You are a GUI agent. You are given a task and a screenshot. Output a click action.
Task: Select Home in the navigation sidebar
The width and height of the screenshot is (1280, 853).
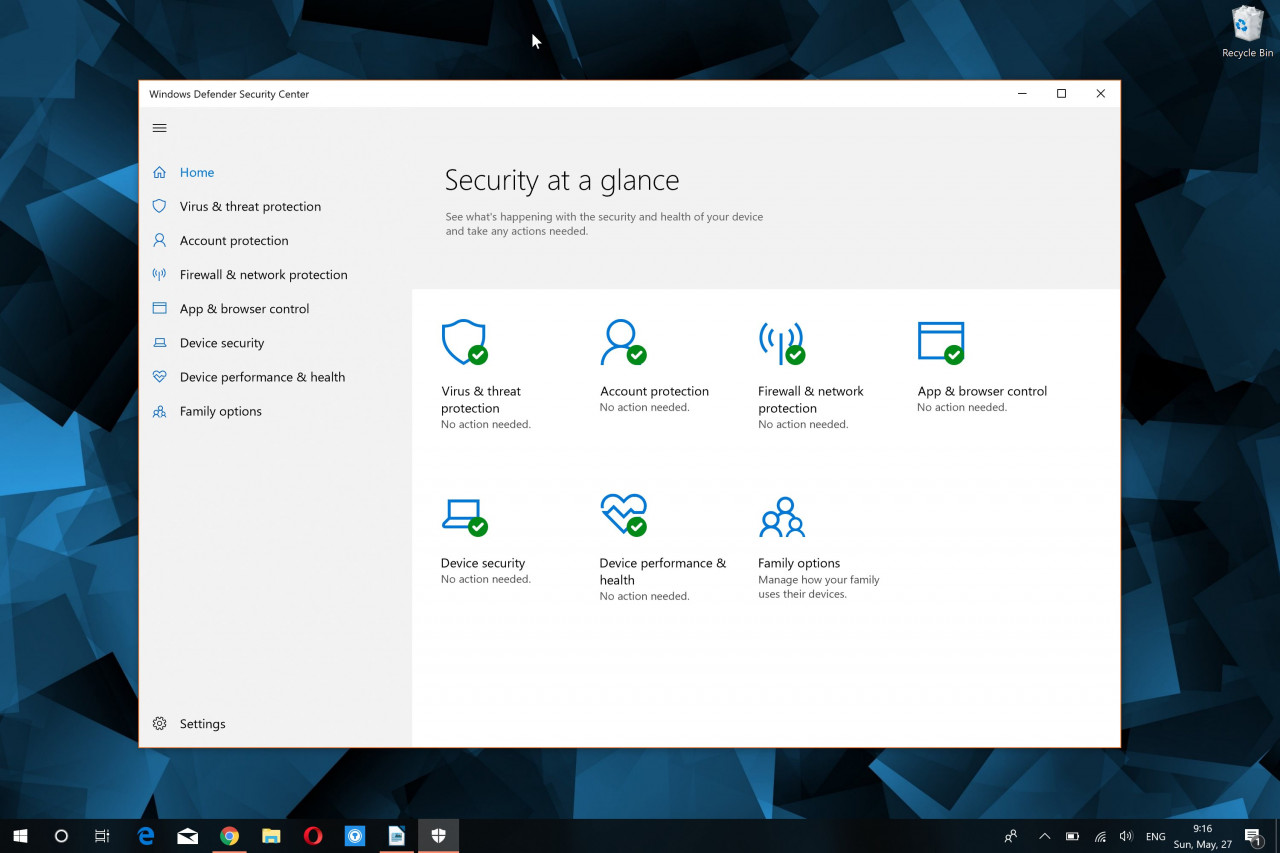[197, 173]
